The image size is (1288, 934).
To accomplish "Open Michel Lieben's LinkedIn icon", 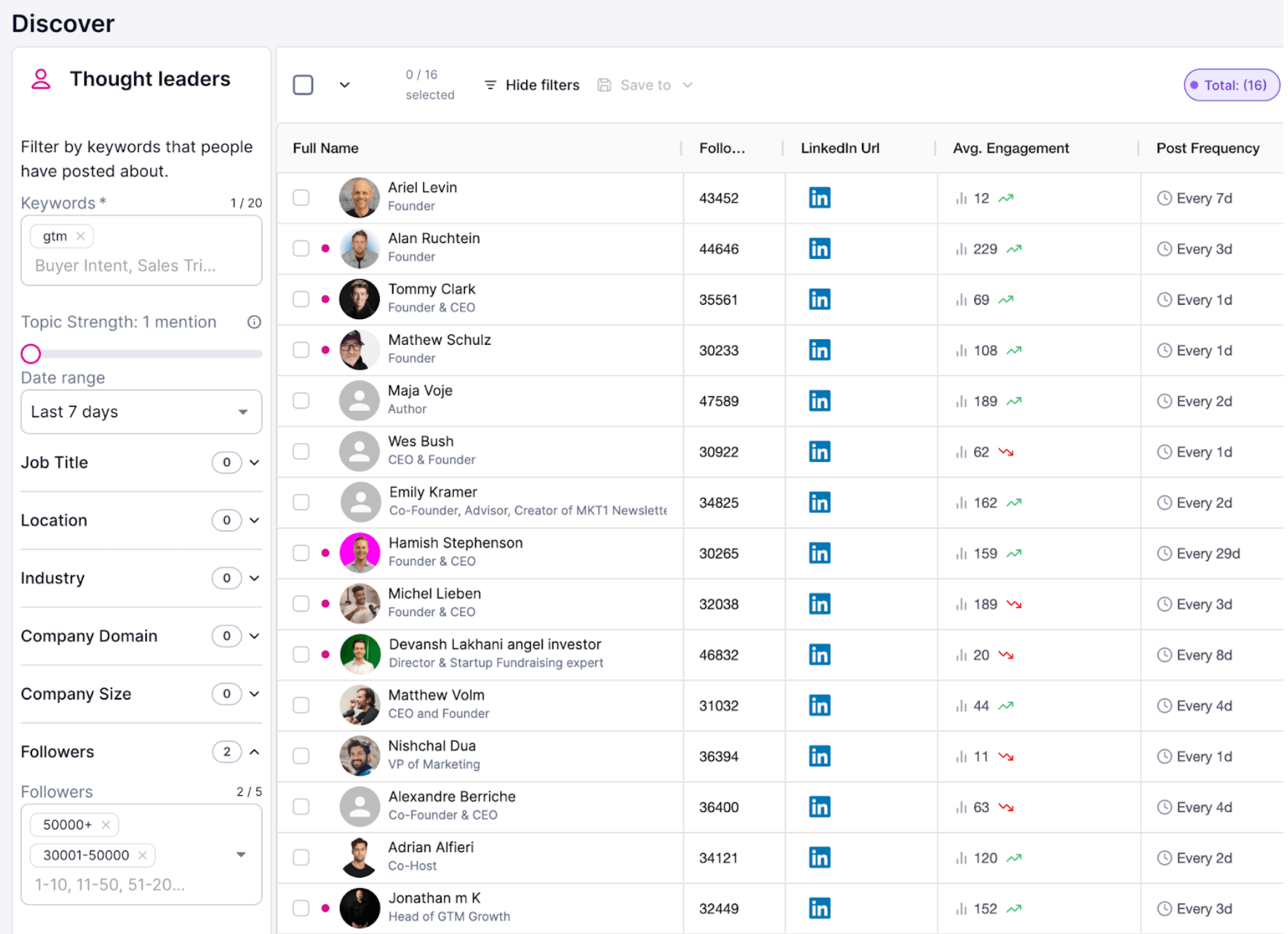I will click(820, 604).
